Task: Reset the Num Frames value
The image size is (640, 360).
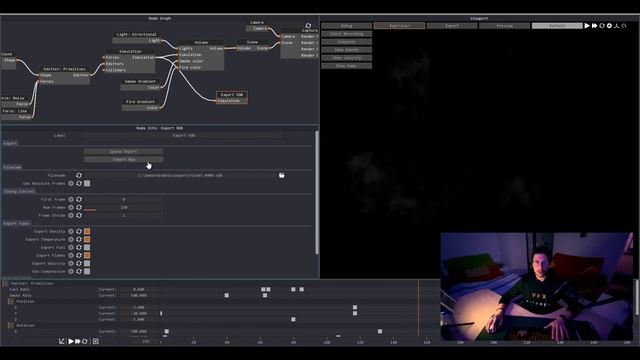Action: (79, 207)
